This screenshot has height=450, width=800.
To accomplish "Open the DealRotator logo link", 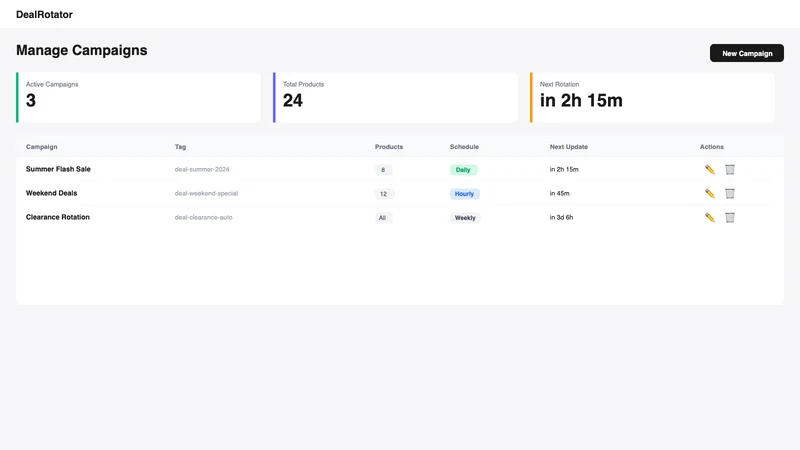I will click(44, 14).
